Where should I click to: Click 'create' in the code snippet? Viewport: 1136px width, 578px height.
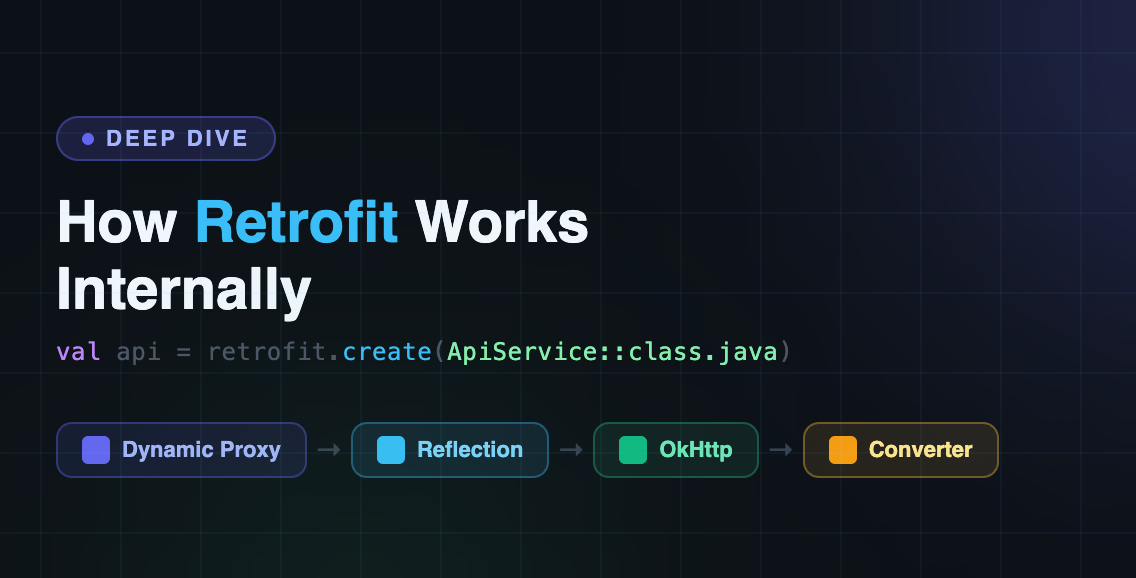387,352
